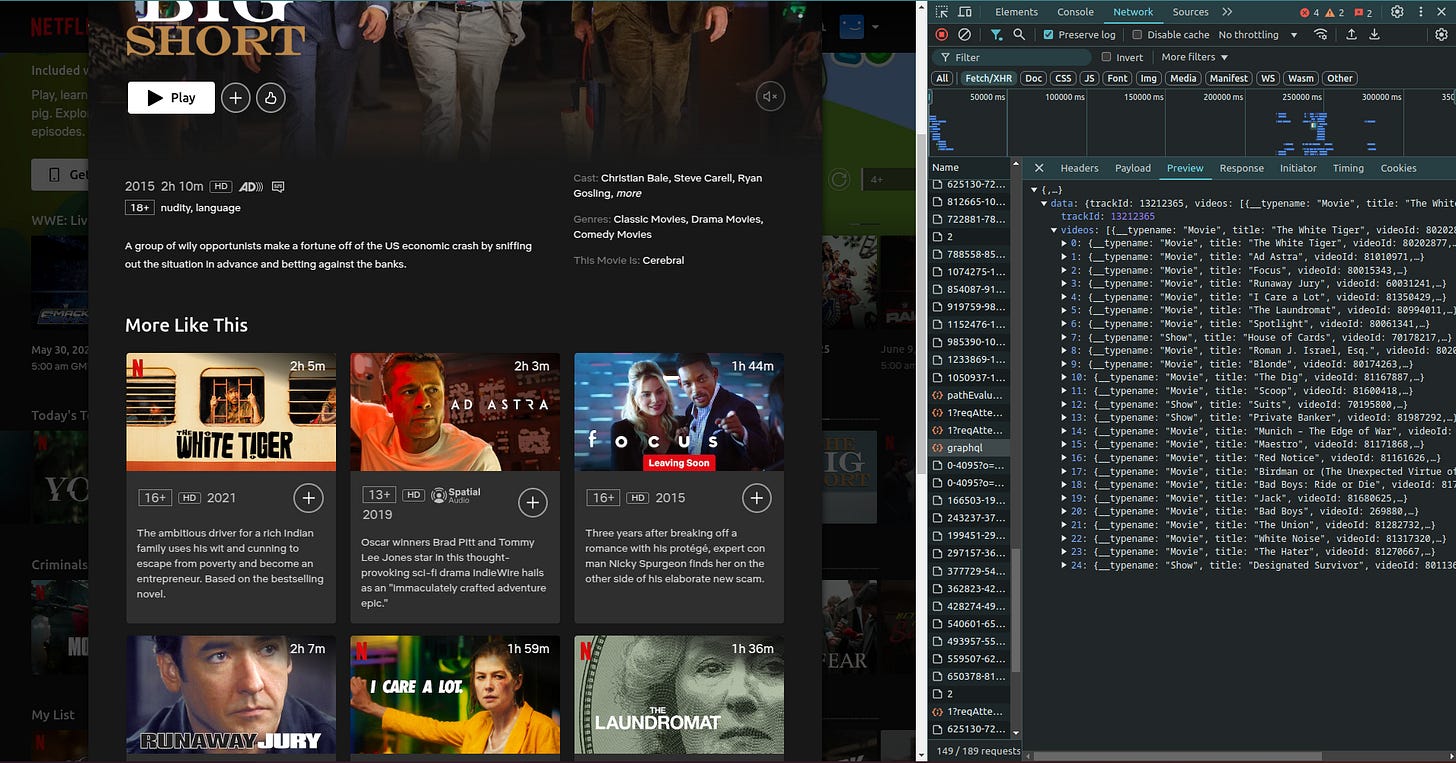Click the yellow warnings count badge
The image size is (1456, 763).
pyautogui.click(x=1335, y=12)
